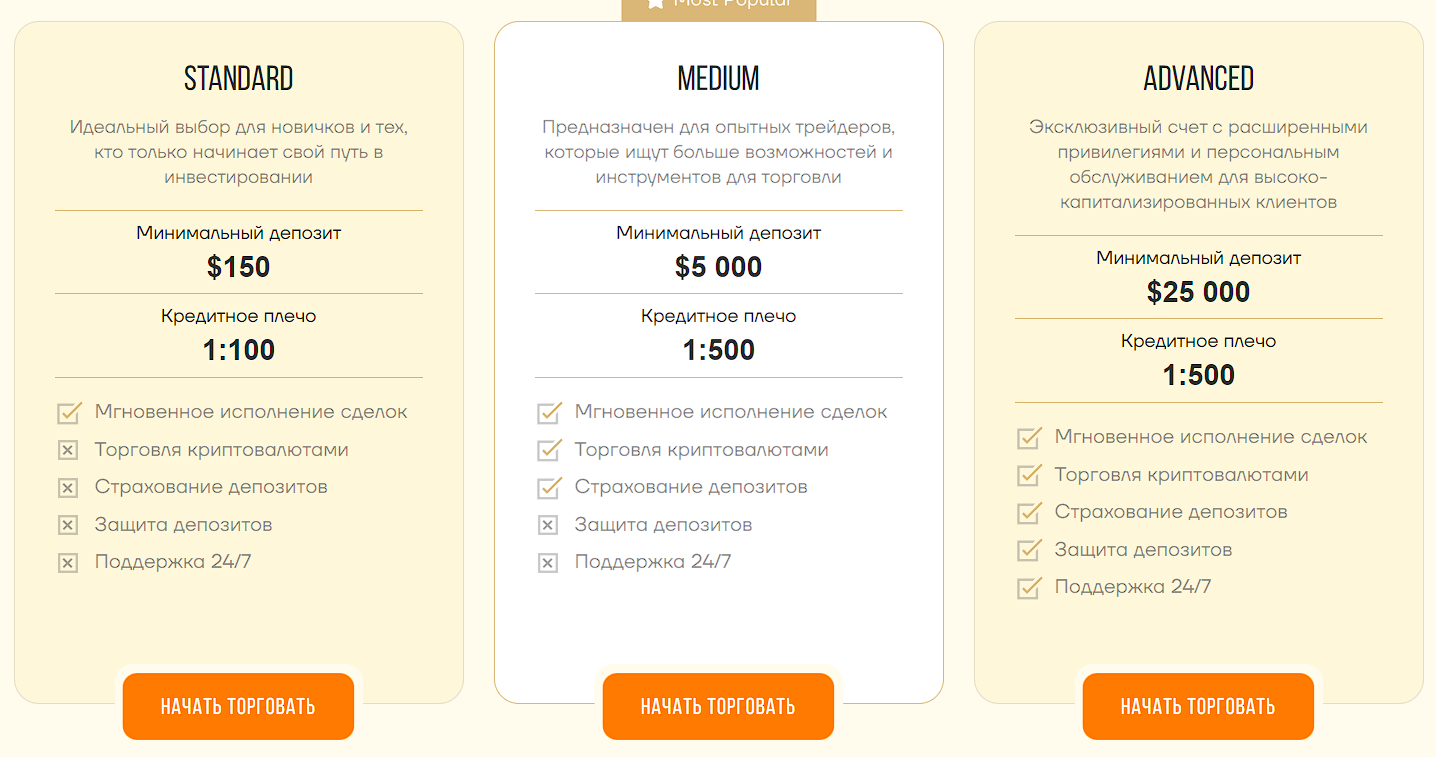
Task: Click the 1:100 leverage value in Standard
Action: point(239,350)
